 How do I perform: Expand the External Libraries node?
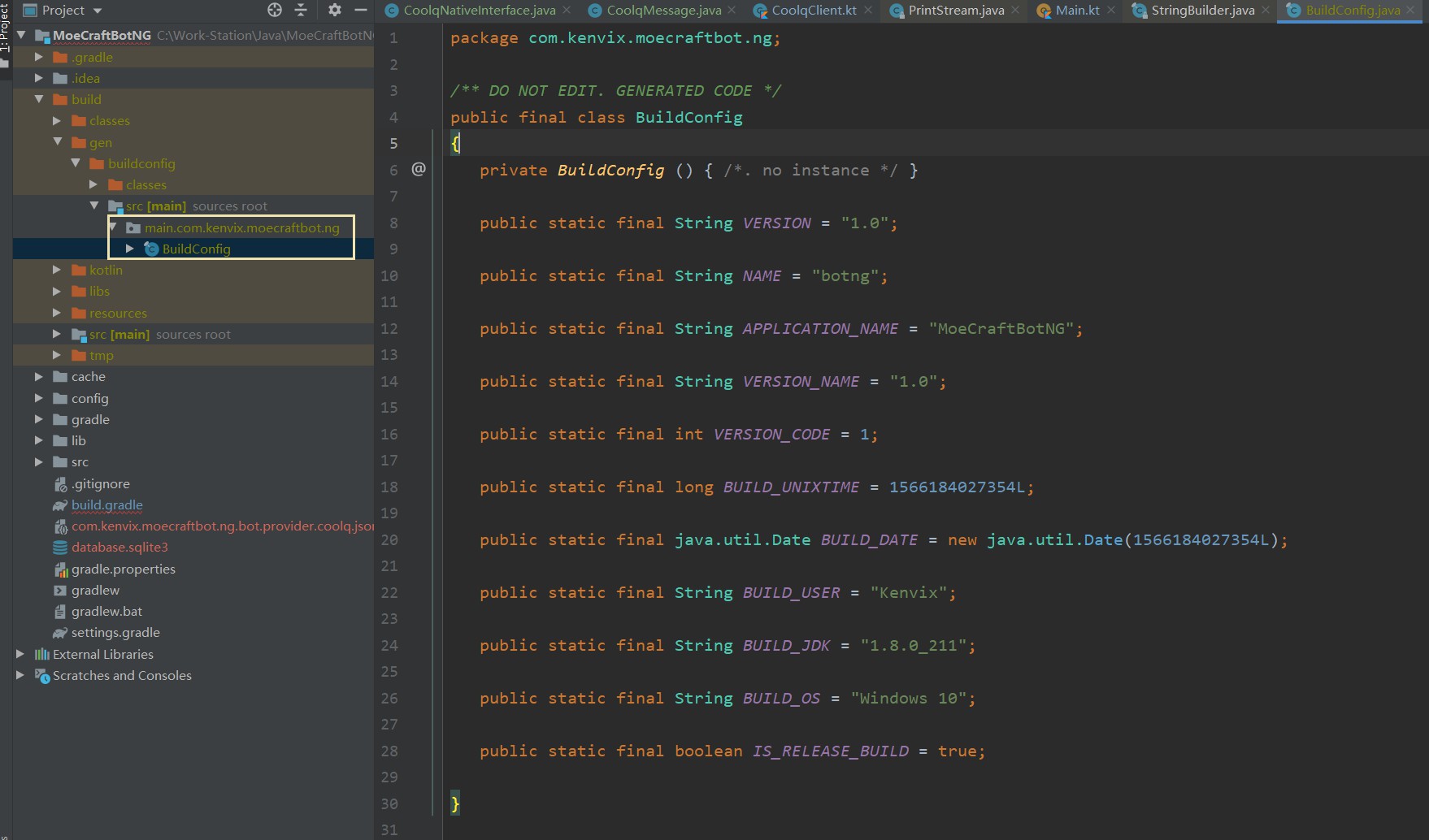(20, 654)
